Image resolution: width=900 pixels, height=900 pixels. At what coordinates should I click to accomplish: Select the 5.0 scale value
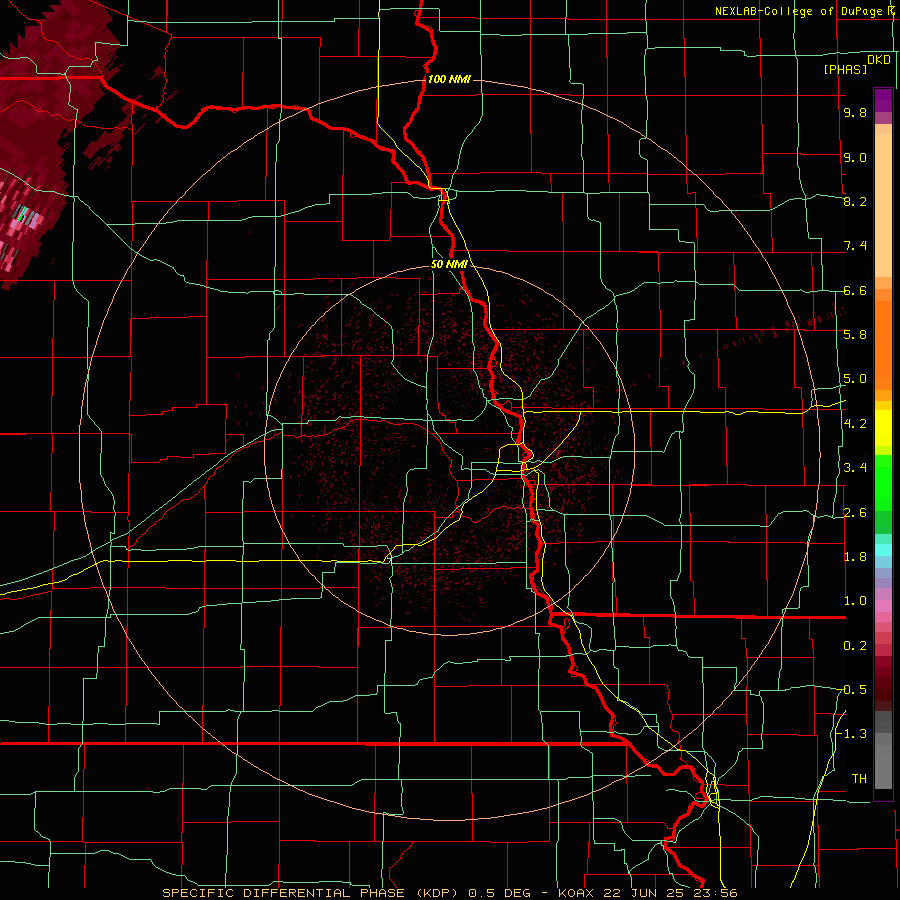pos(855,379)
